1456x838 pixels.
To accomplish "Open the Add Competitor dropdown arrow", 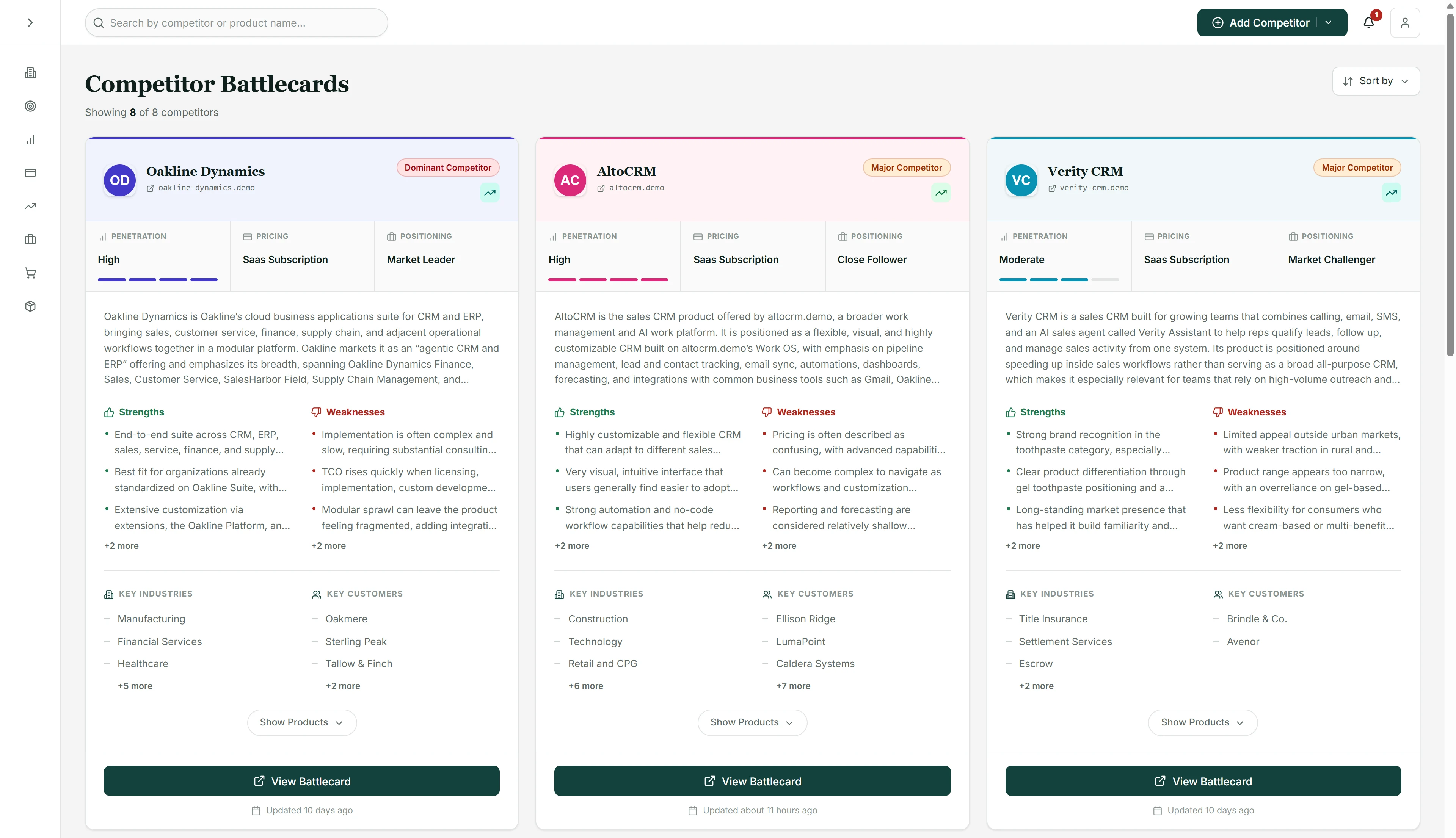I will (1328, 22).
